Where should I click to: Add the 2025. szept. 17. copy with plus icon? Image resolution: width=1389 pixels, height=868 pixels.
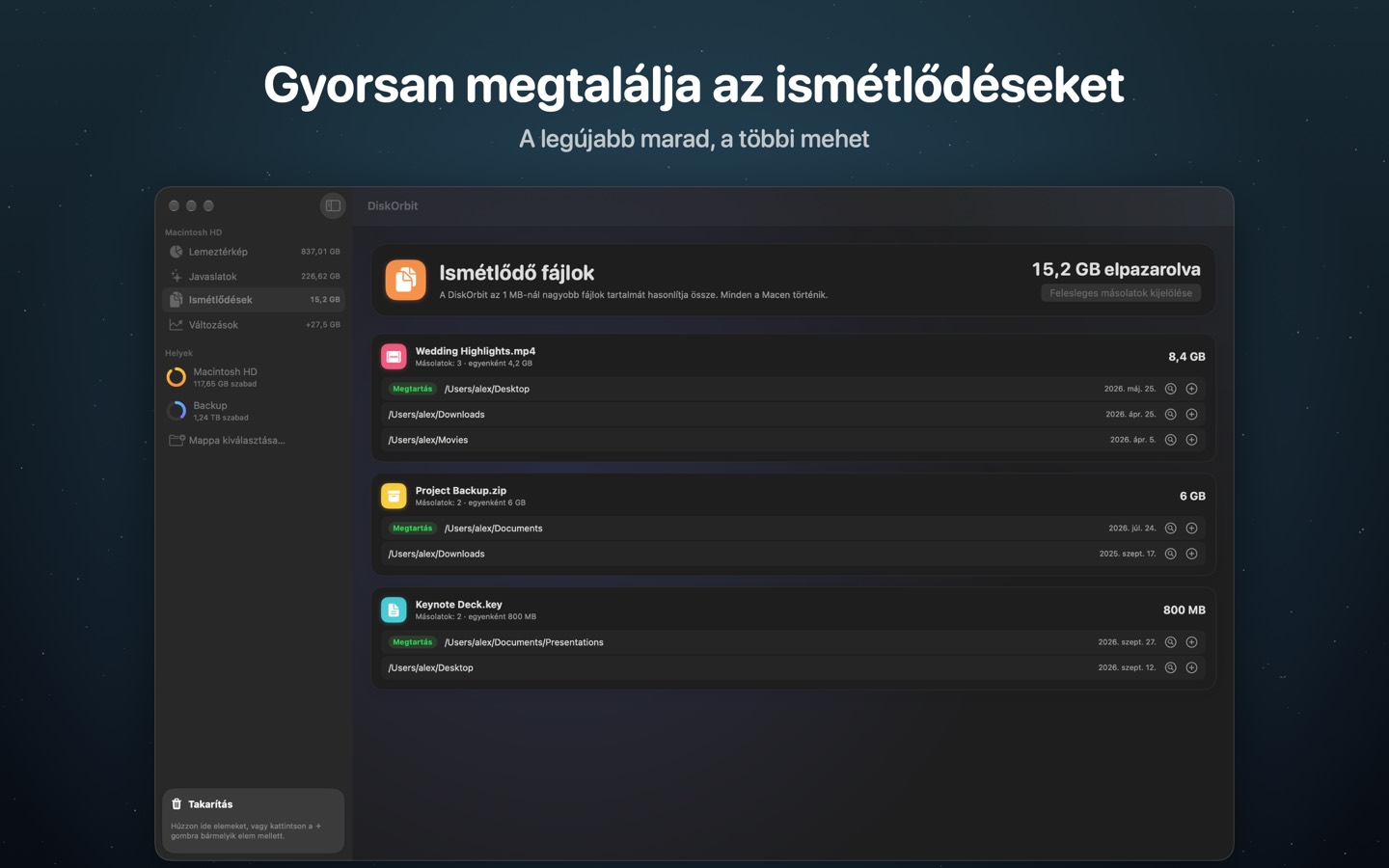click(1191, 554)
